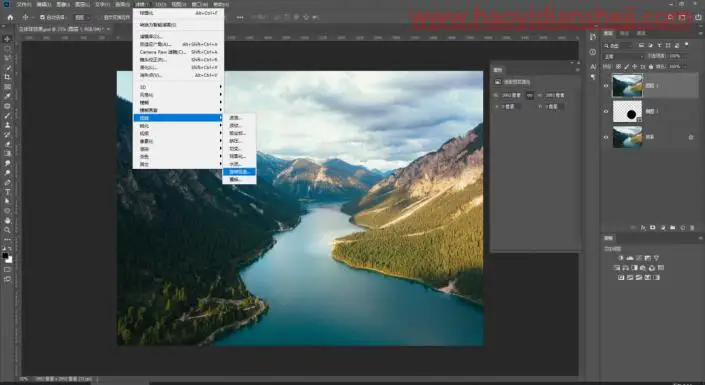Choose menu item with Shift+Ctrl+X shortcut

(x=178, y=67)
